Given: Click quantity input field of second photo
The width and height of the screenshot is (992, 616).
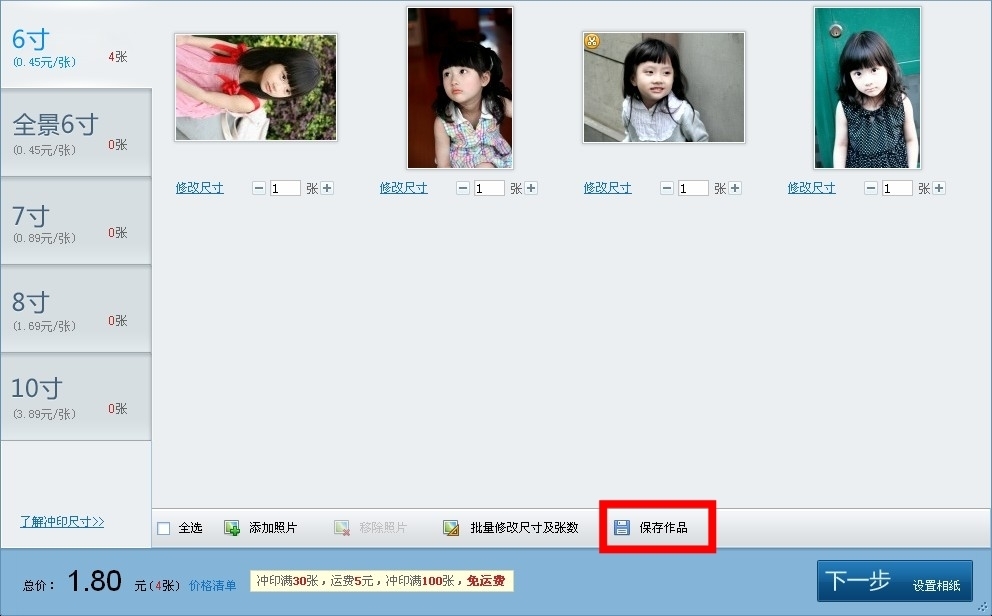Looking at the screenshot, I should [x=489, y=188].
